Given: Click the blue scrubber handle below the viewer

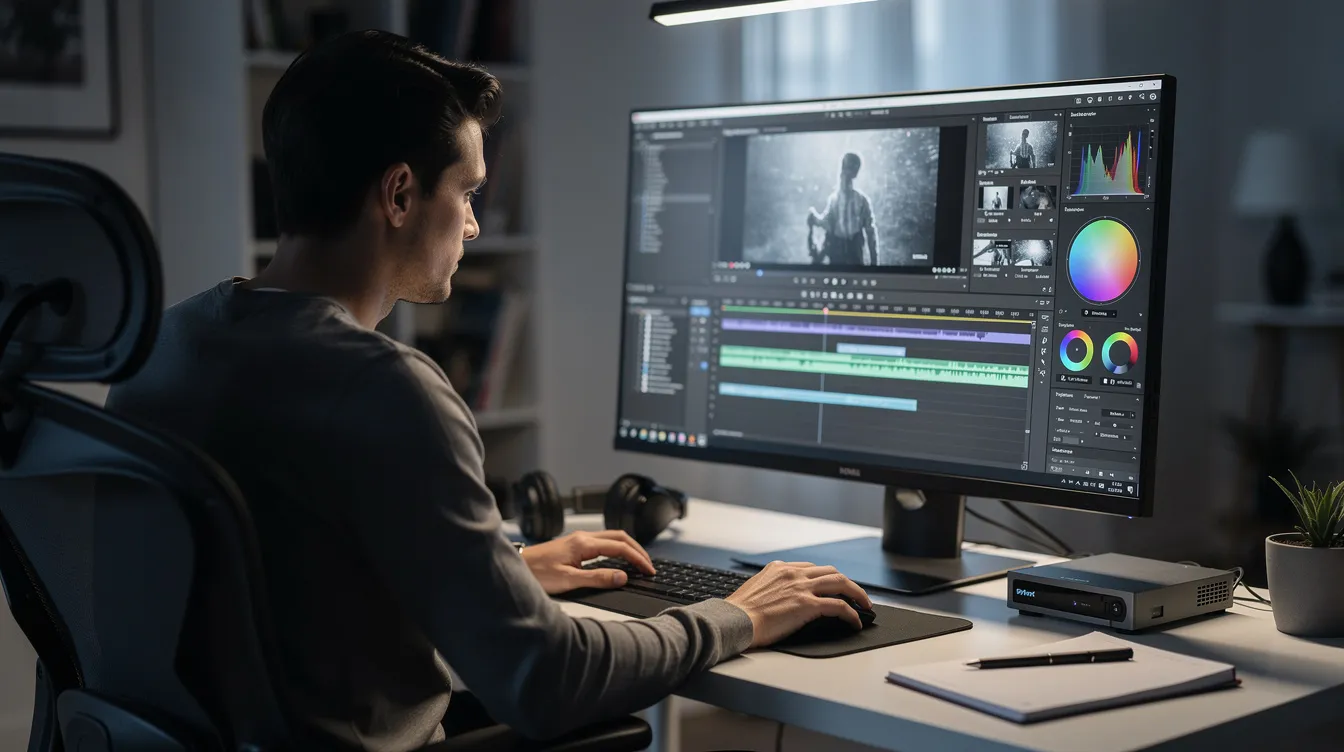Looking at the screenshot, I should (759, 272).
